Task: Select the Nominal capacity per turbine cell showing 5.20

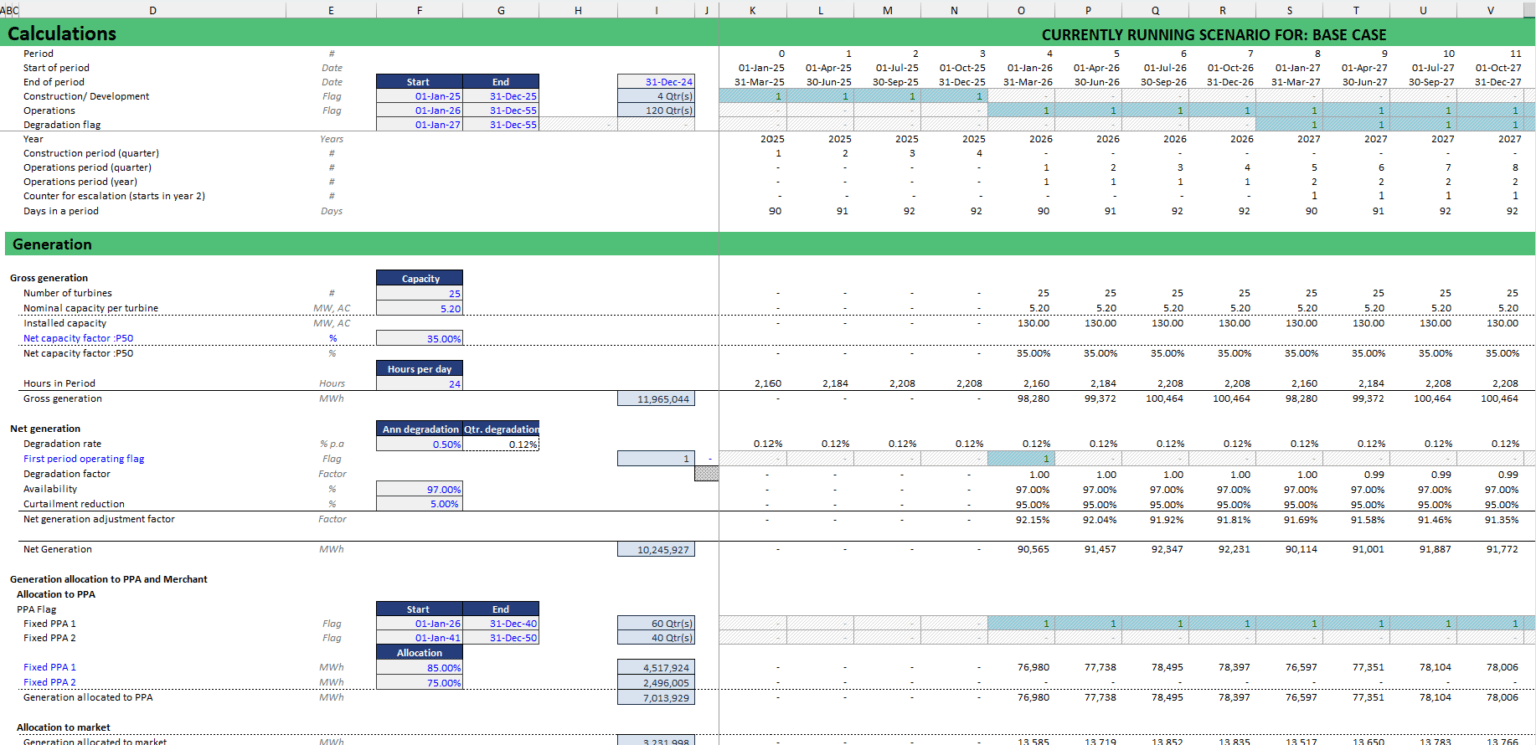Action: click(x=419, y=308)
